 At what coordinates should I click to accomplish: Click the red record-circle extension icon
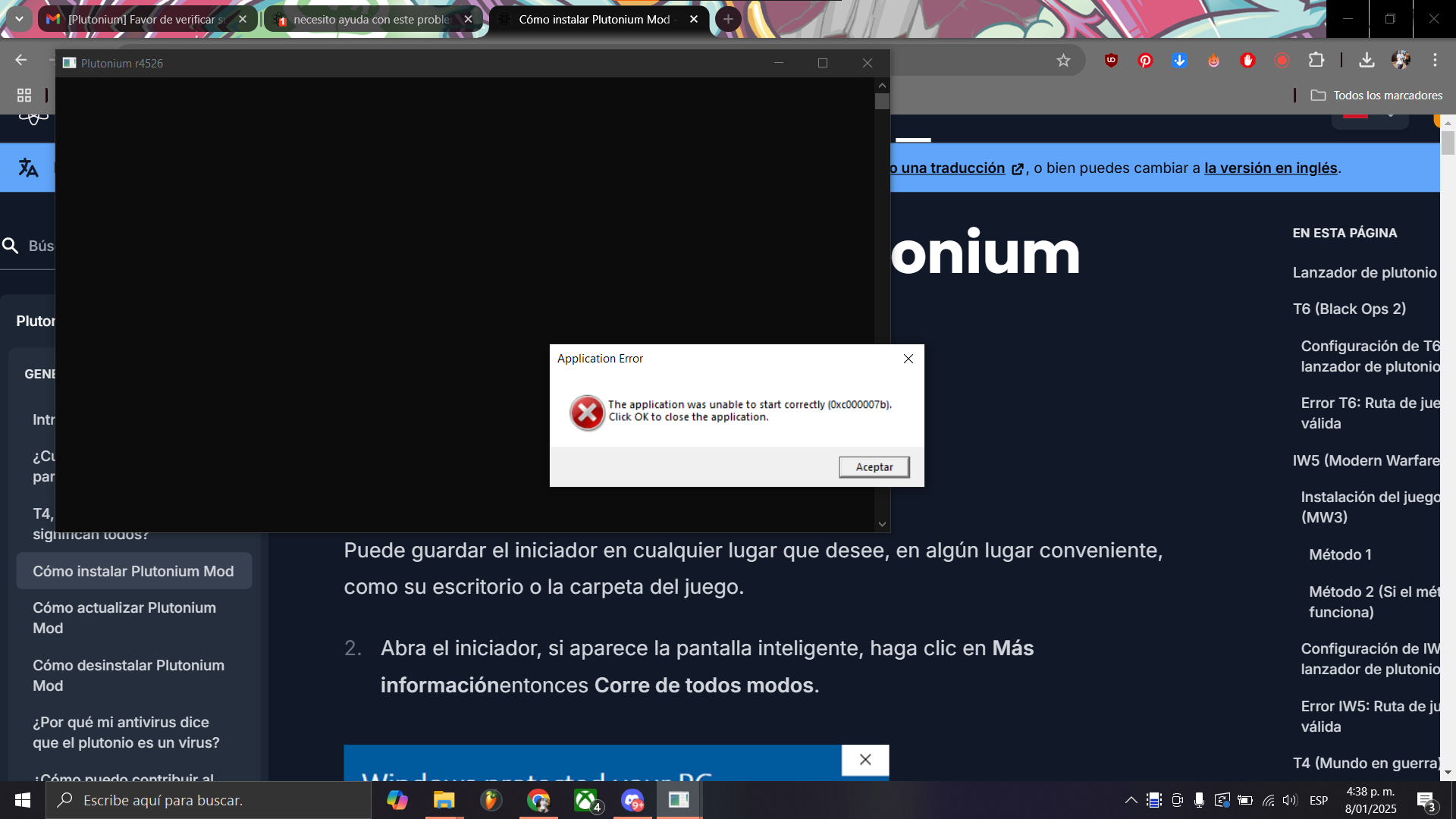(1282, 61)
